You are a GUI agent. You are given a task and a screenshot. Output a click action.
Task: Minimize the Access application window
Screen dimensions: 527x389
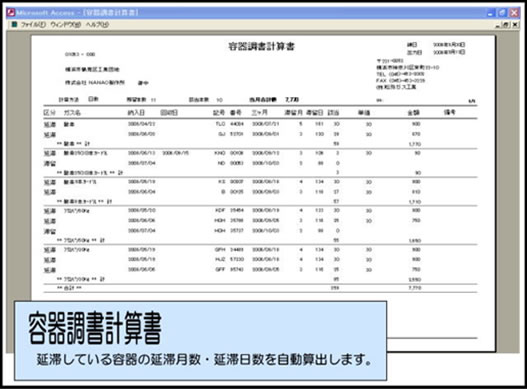click(490, 13)
